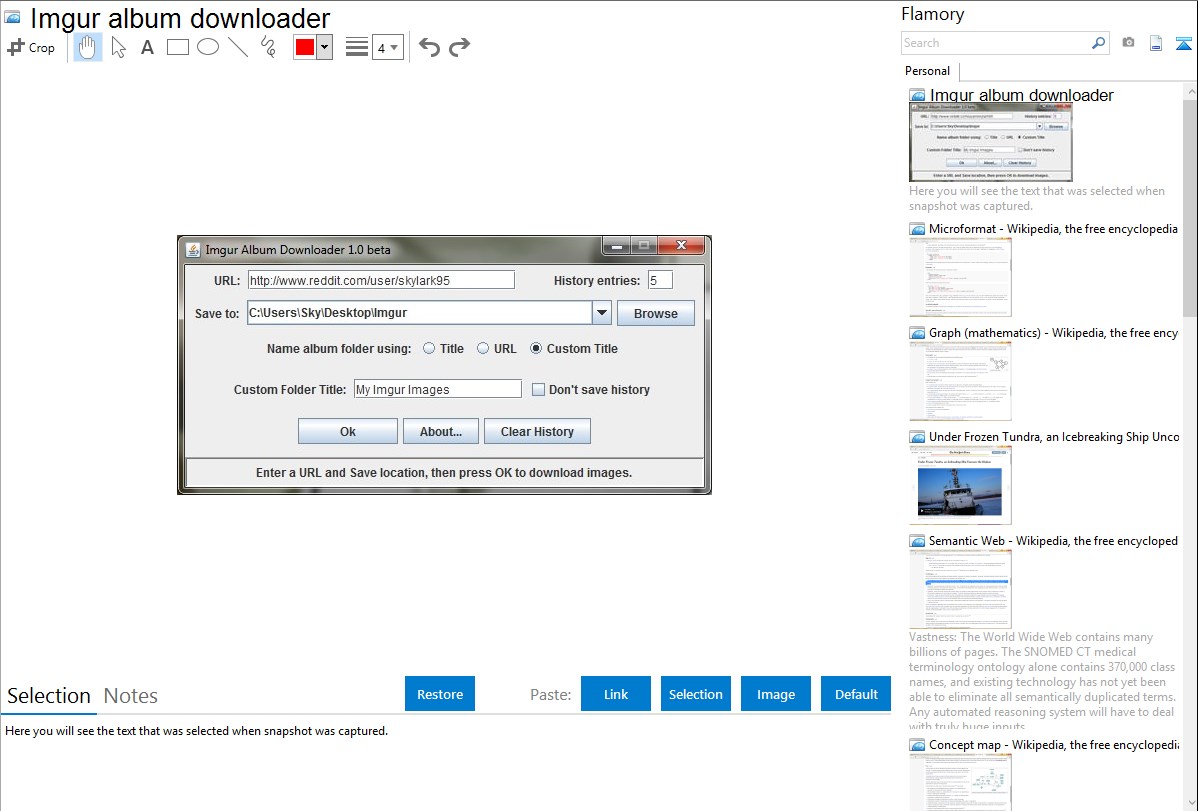This screenshot has width=1198, height=811.
Task: Toggle the Don't save history checkbox
Action: 539,390
